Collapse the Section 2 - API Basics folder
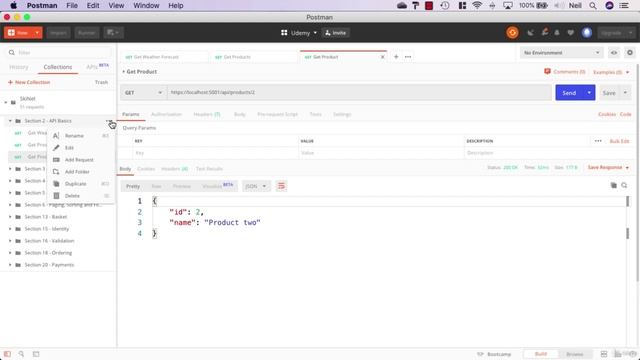 pyautogui.click(x=10, y=121)
